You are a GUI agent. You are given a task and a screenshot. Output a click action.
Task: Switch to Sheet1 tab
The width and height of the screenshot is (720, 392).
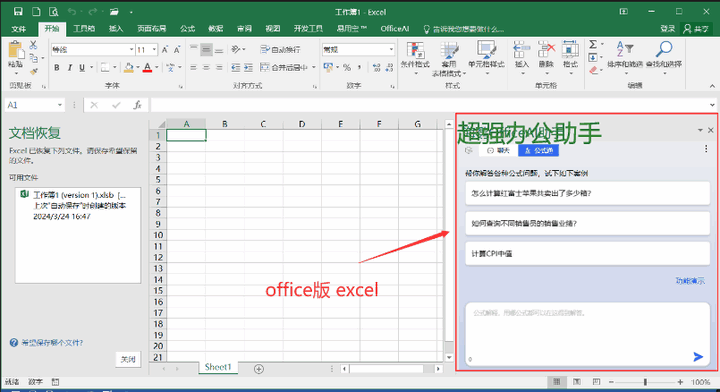coord(218,367)
